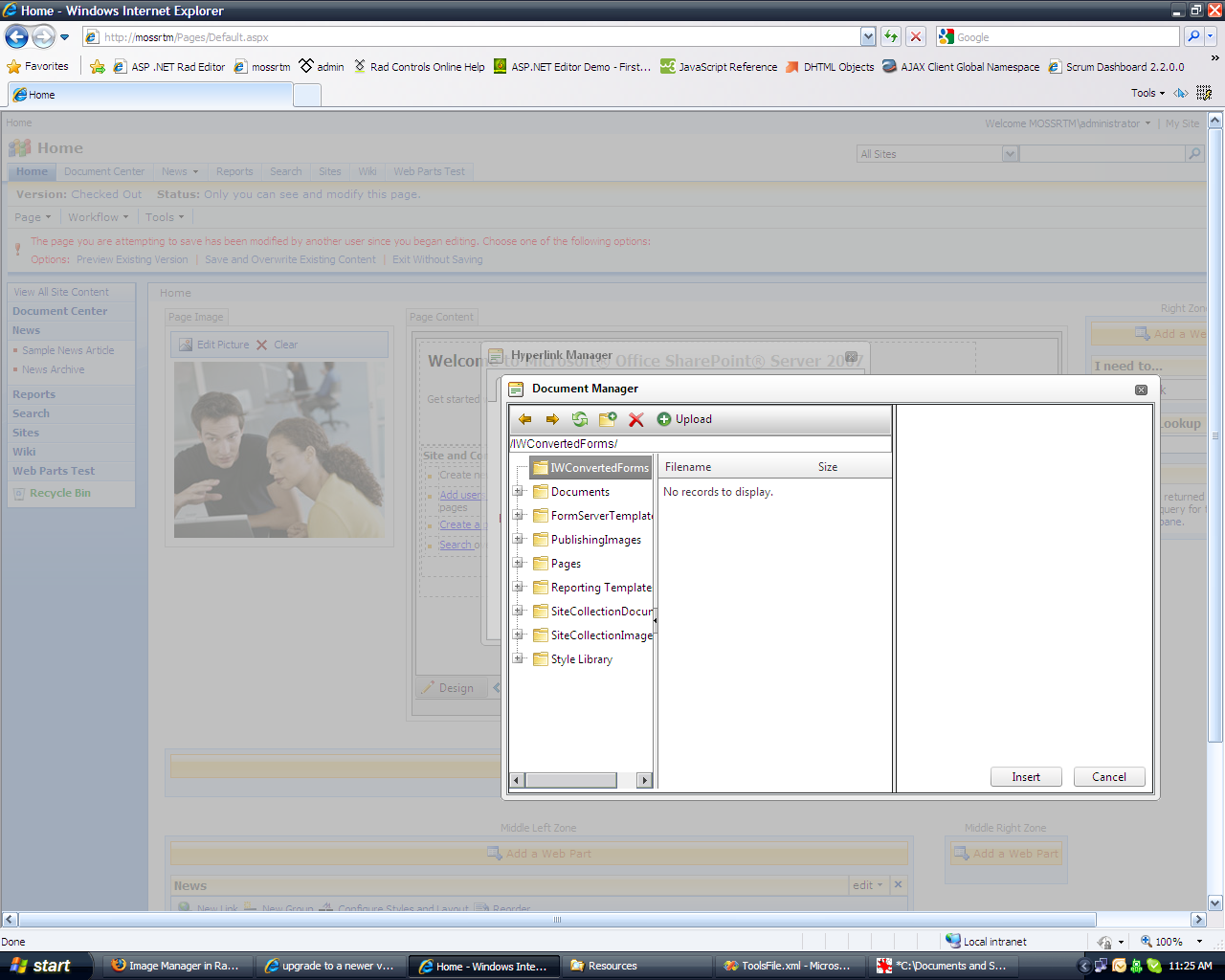Open the Workflow menu on editing toolbar
The width and height of the screenshot is (1225, 980).
click(x=98, y=217)
